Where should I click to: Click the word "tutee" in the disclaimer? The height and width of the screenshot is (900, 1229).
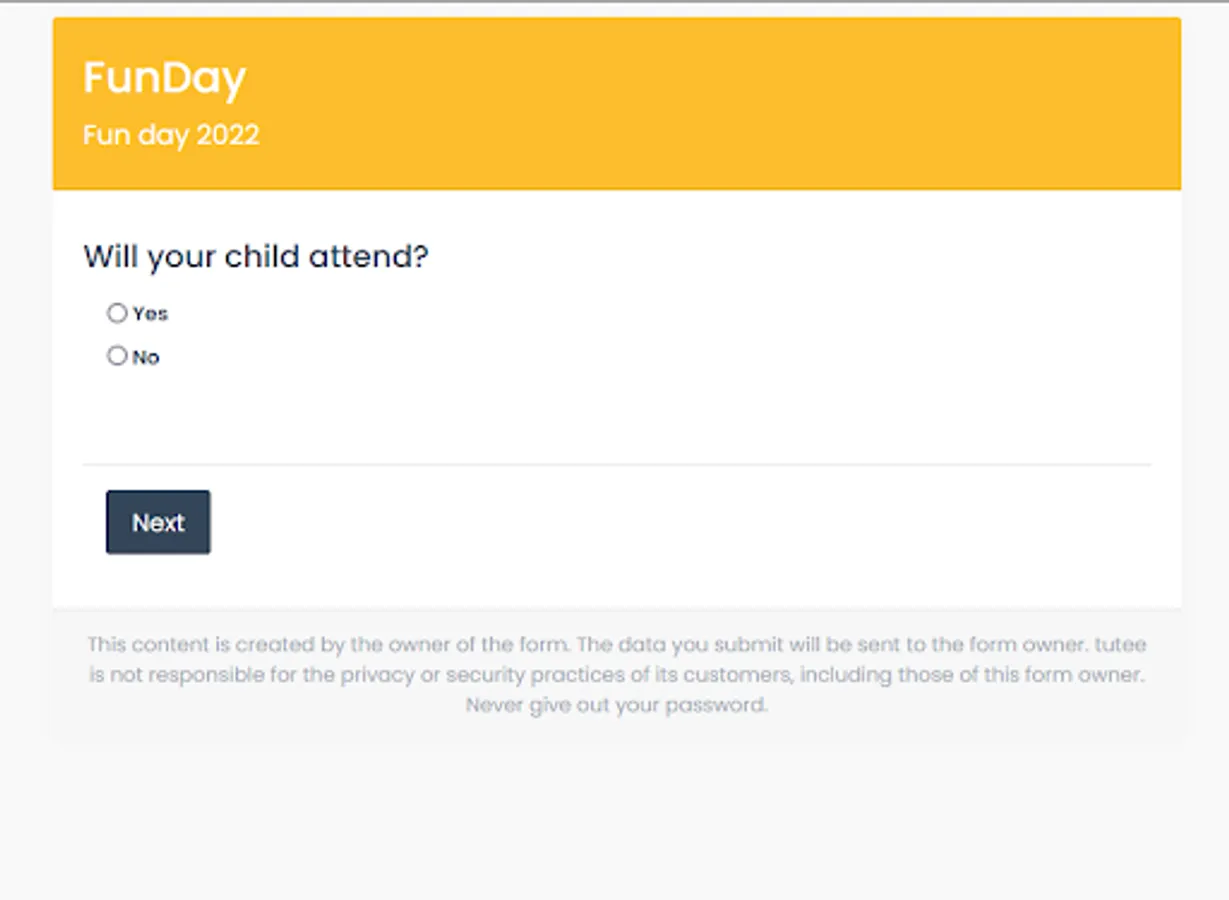click(x=1119, y=645)
